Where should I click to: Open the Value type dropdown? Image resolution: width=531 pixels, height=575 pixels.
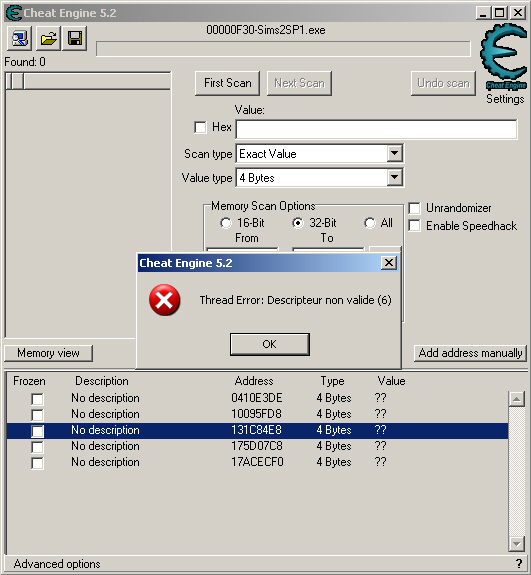click(x=395, y=177)
